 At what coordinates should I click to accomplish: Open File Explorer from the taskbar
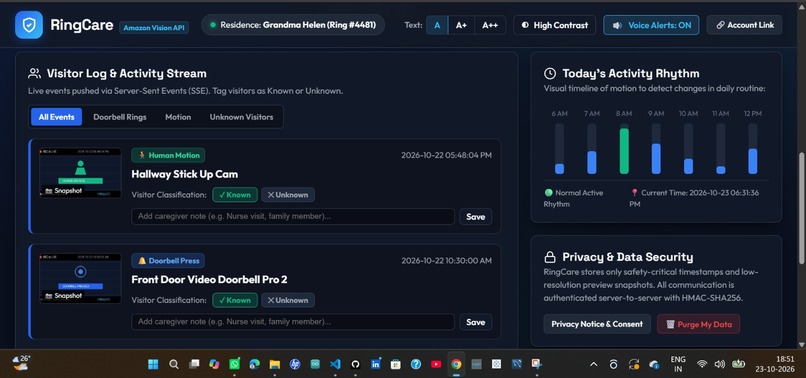pos(274,364)
